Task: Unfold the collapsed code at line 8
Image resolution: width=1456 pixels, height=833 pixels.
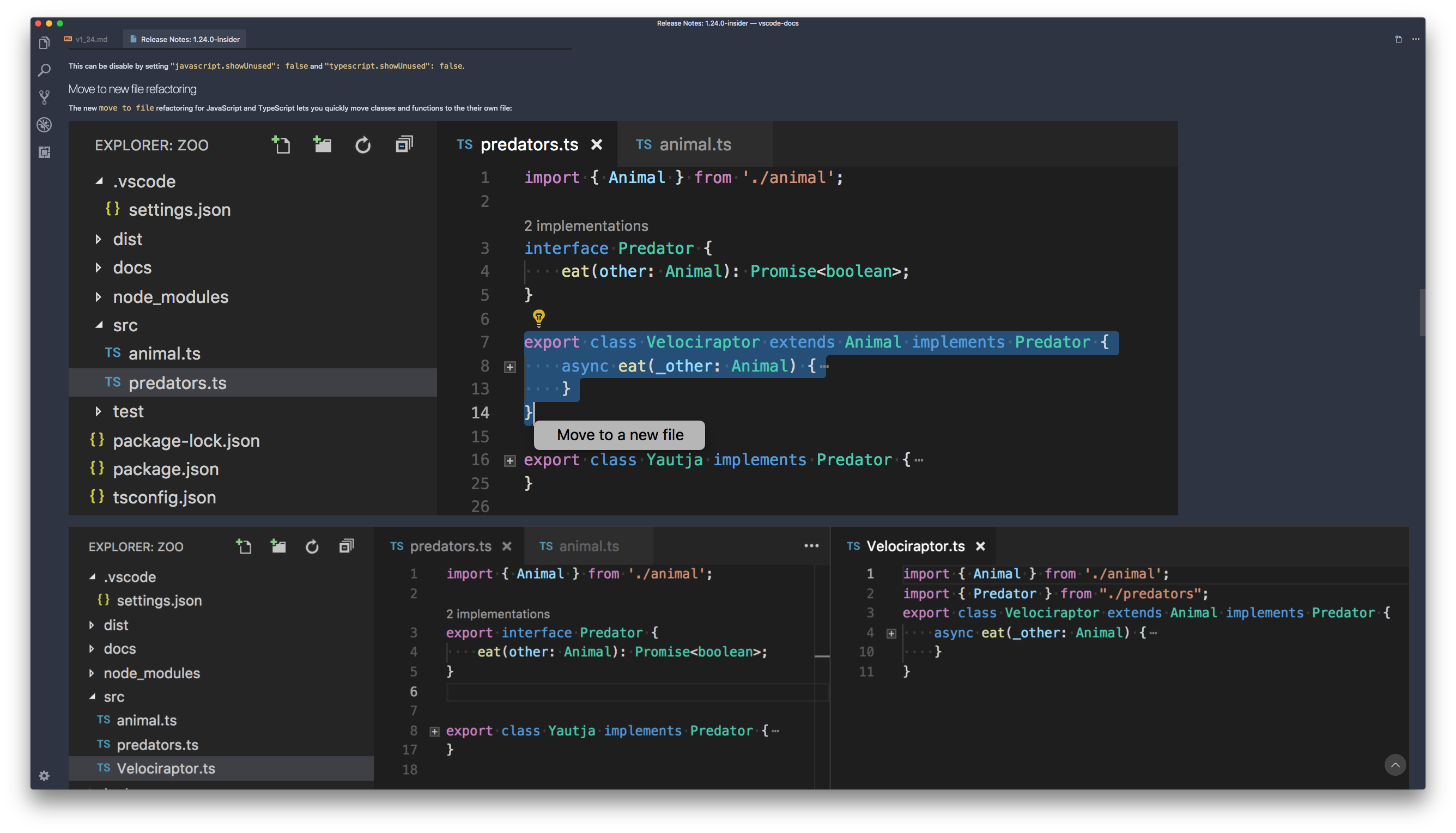Action: tap(509, 367)
